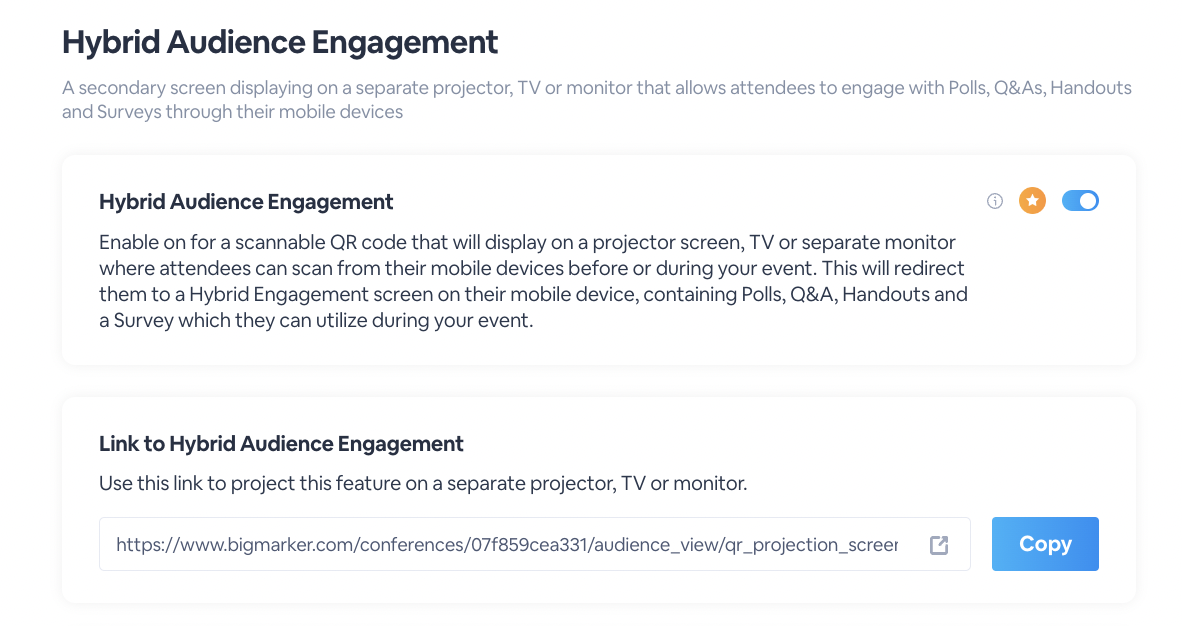Click line 'a Survey which they can utilize'
This screenshot has height=626, width=1182.
tap(315, 322)
